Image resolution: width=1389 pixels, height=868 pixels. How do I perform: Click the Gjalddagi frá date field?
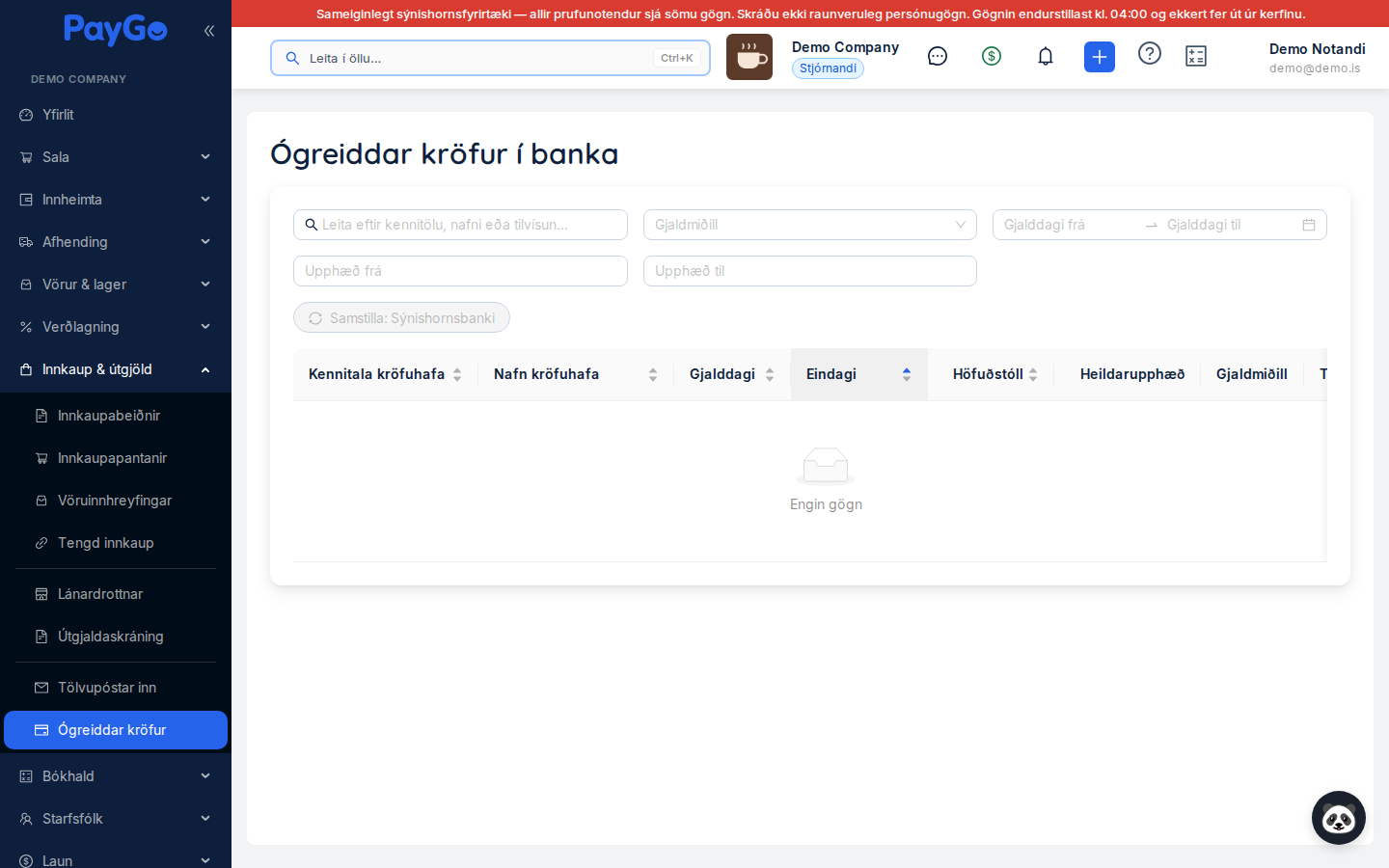click(1068, 225)
